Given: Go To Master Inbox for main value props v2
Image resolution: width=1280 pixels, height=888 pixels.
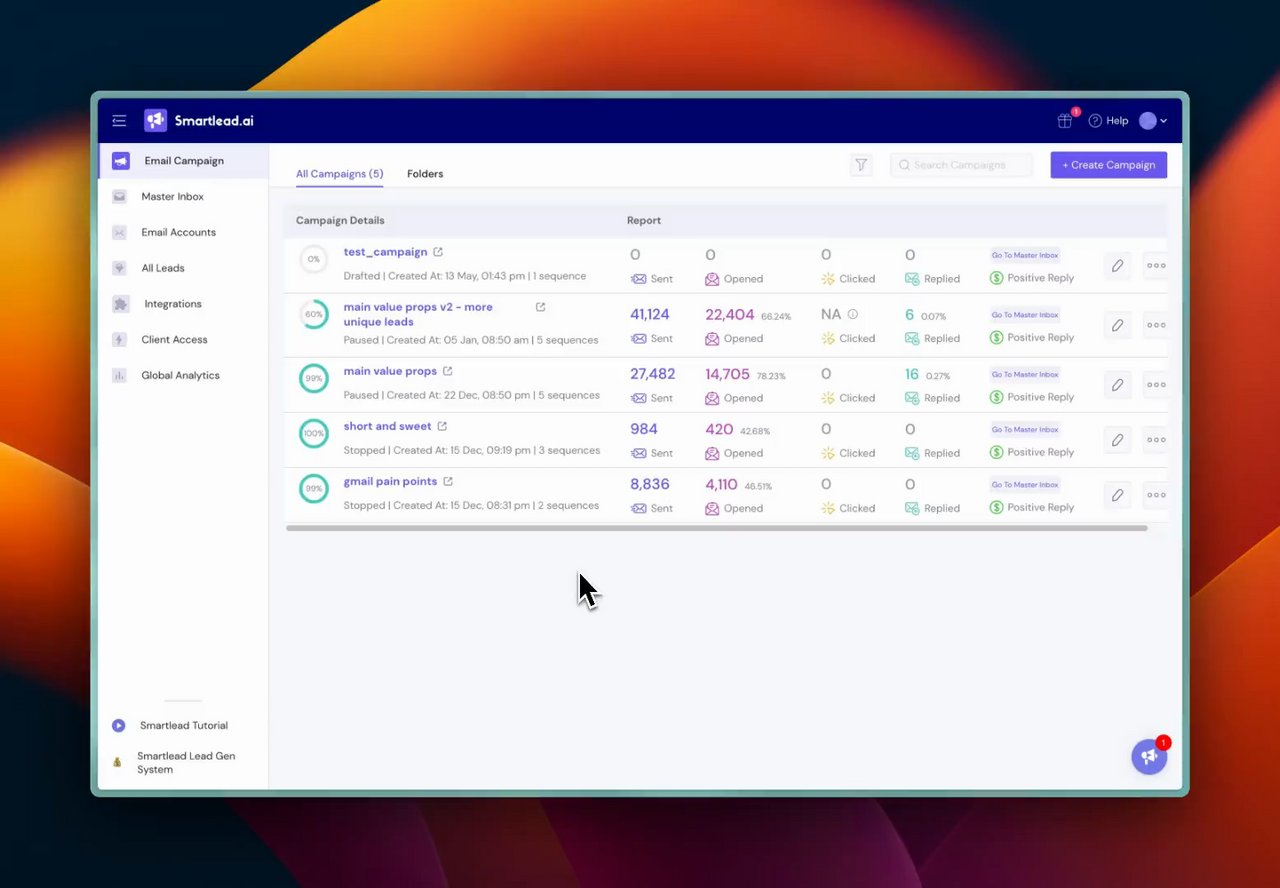Looking at the screenshot, I should [x=1025, y=315].
